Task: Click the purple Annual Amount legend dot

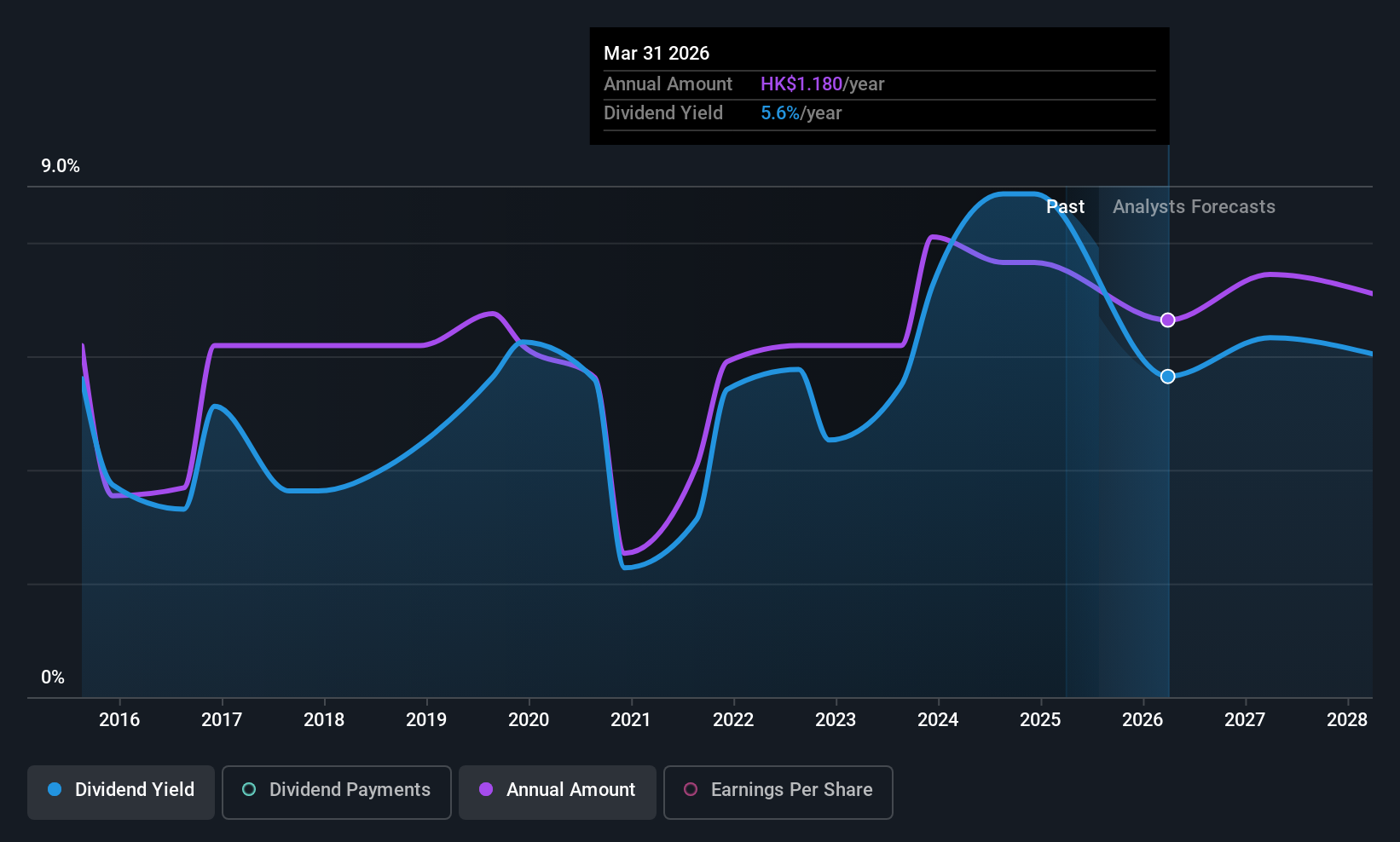Action: 486,789
